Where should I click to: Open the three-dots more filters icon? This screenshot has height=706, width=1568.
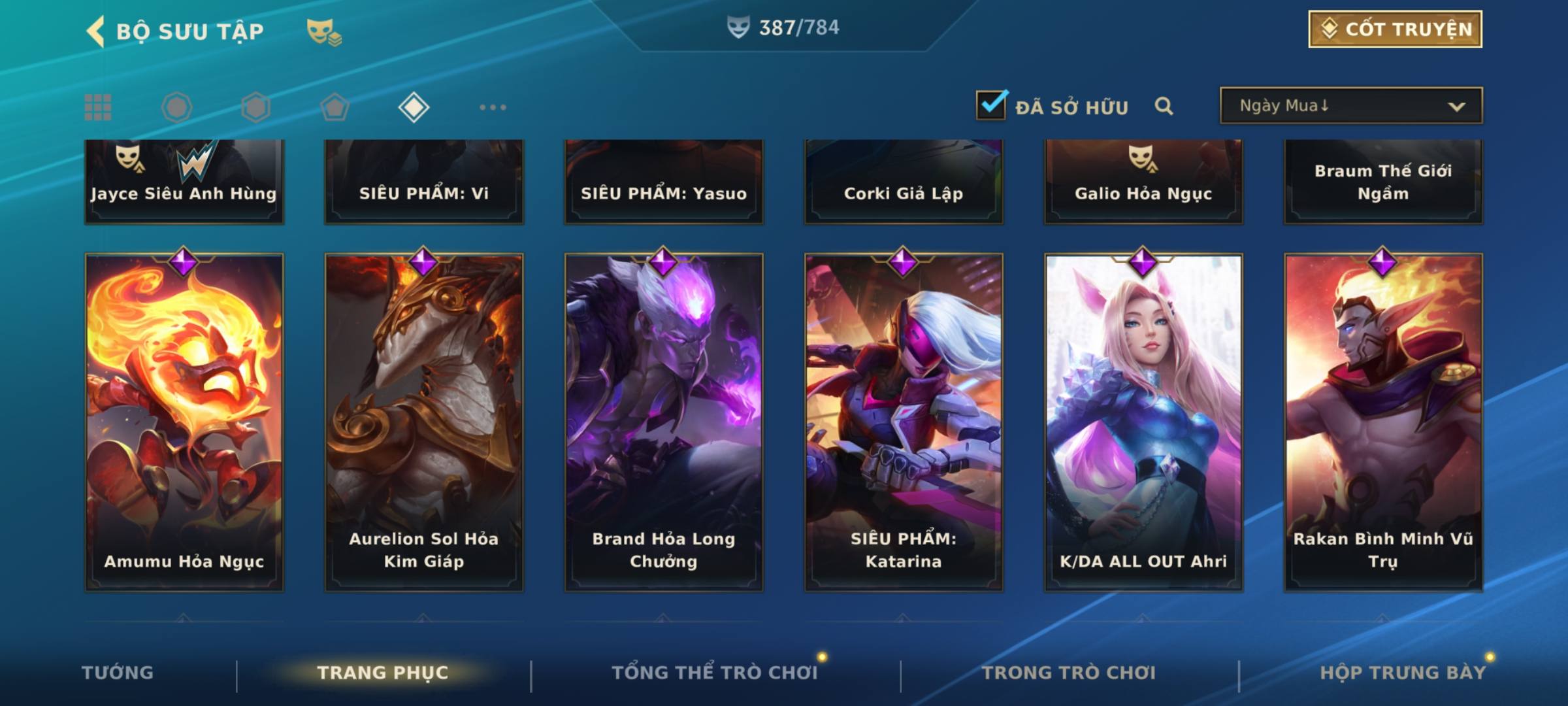pos(493,107)
